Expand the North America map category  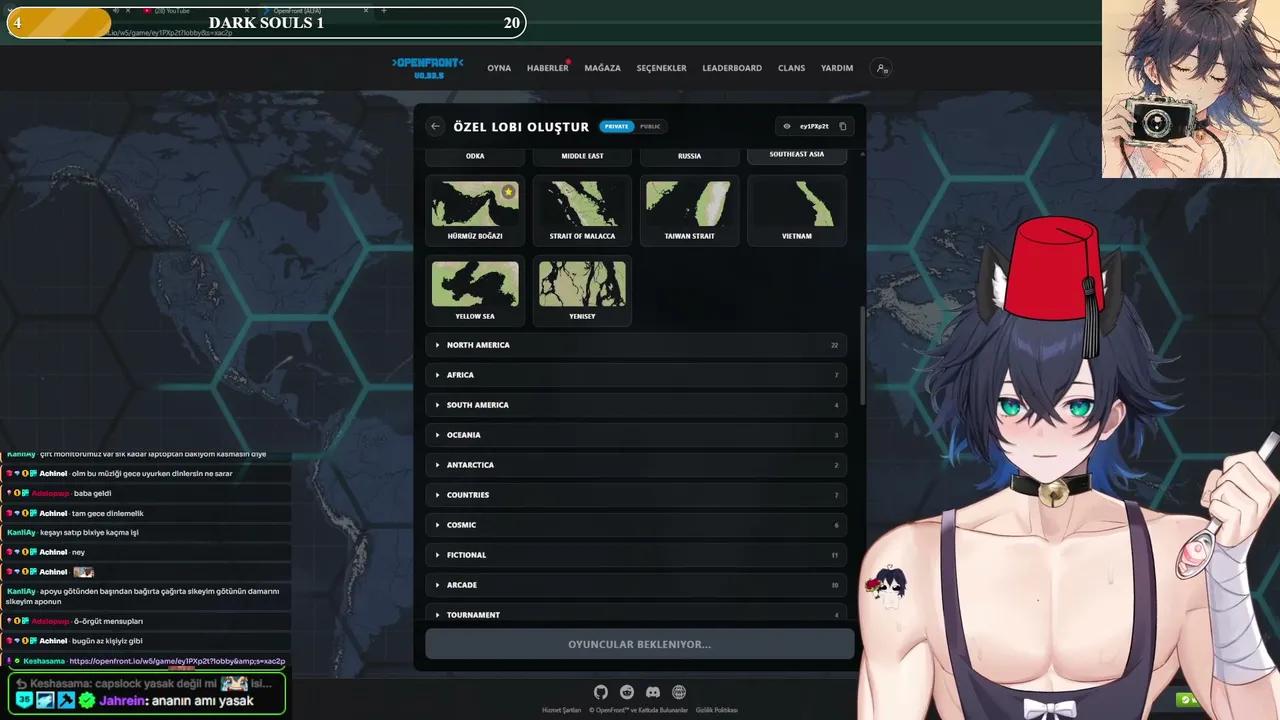click(x=636, y=345)
